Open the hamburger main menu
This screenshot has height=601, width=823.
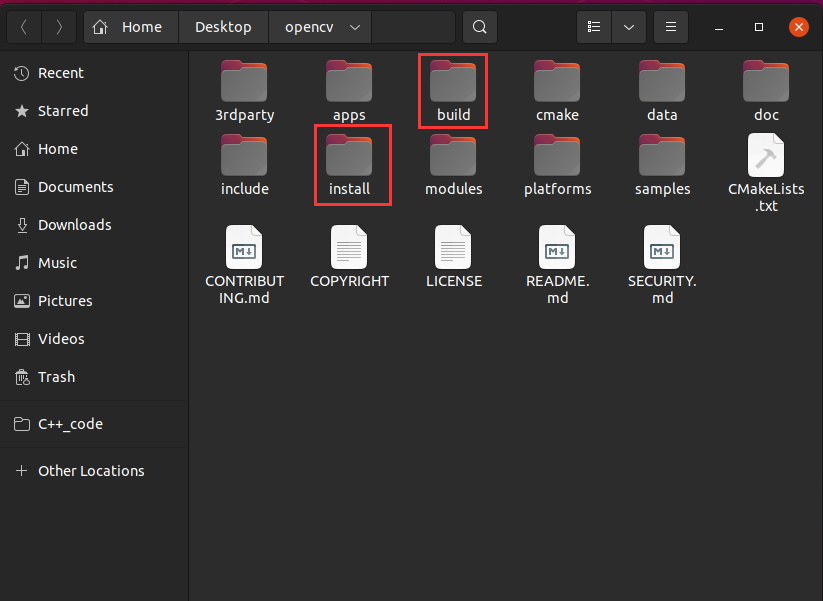tap(670, 27)
